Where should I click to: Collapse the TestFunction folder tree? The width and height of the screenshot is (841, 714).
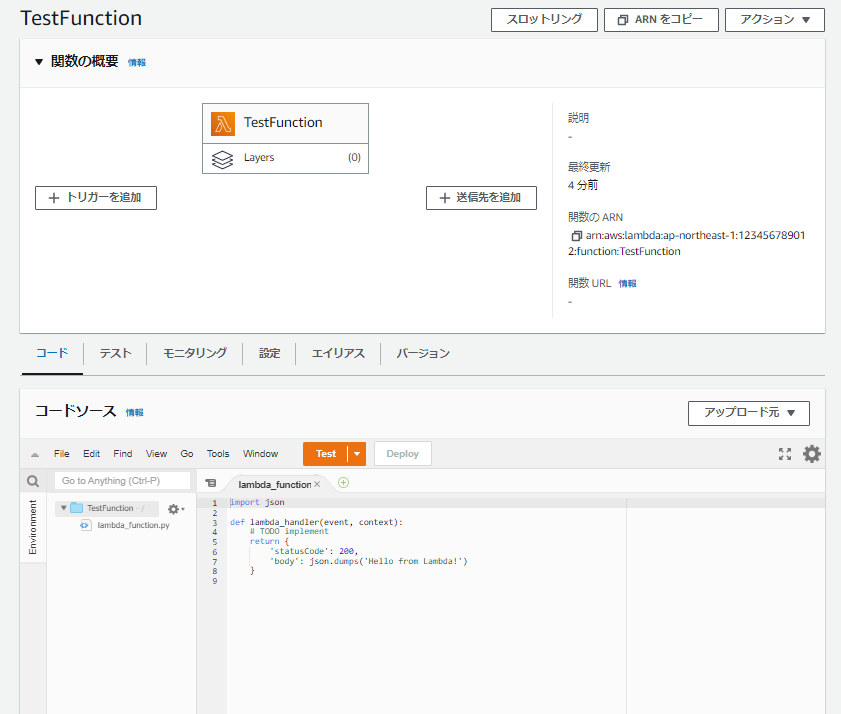[x=63, y=507]
